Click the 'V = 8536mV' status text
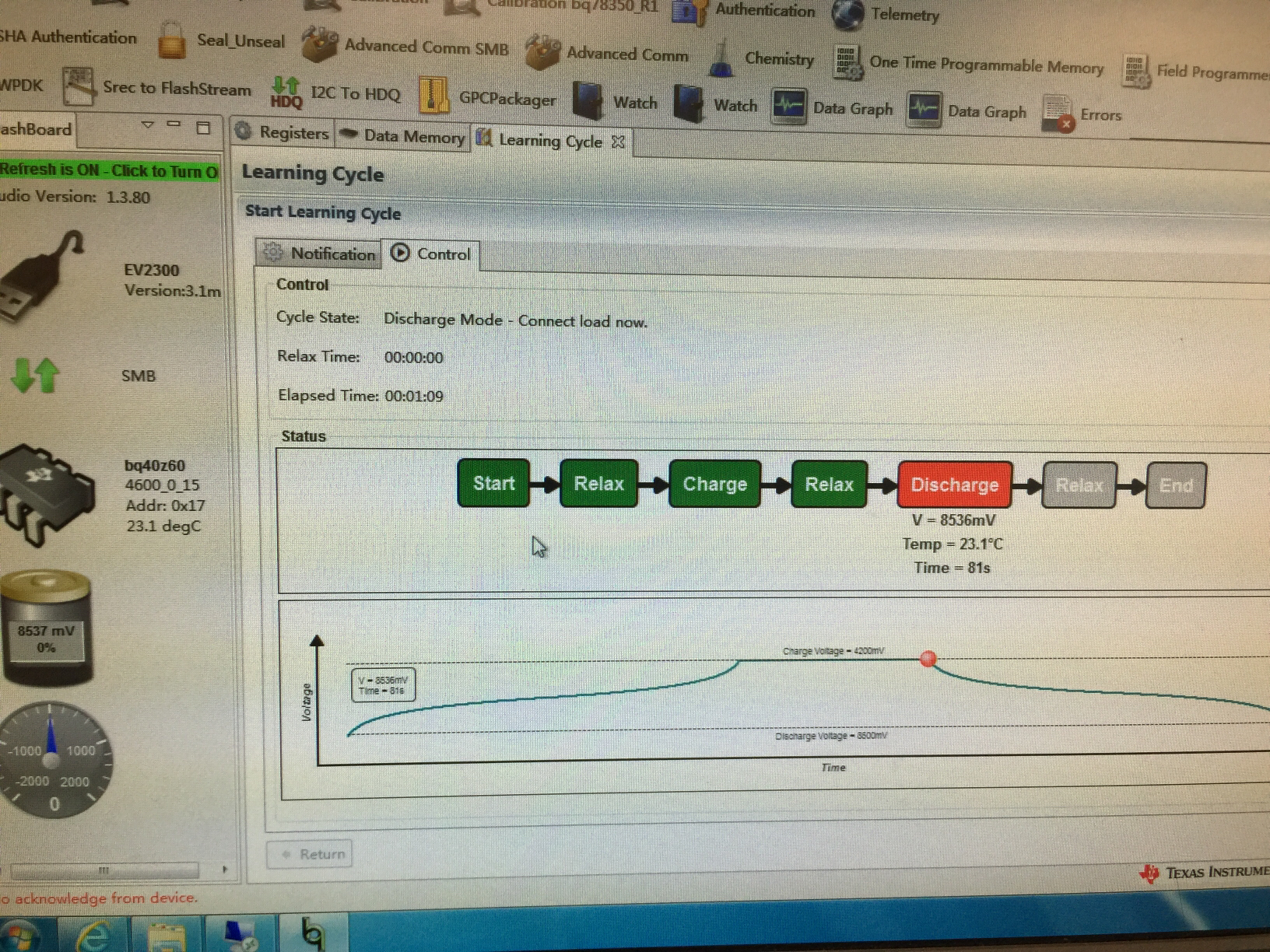 pos(953,520)
